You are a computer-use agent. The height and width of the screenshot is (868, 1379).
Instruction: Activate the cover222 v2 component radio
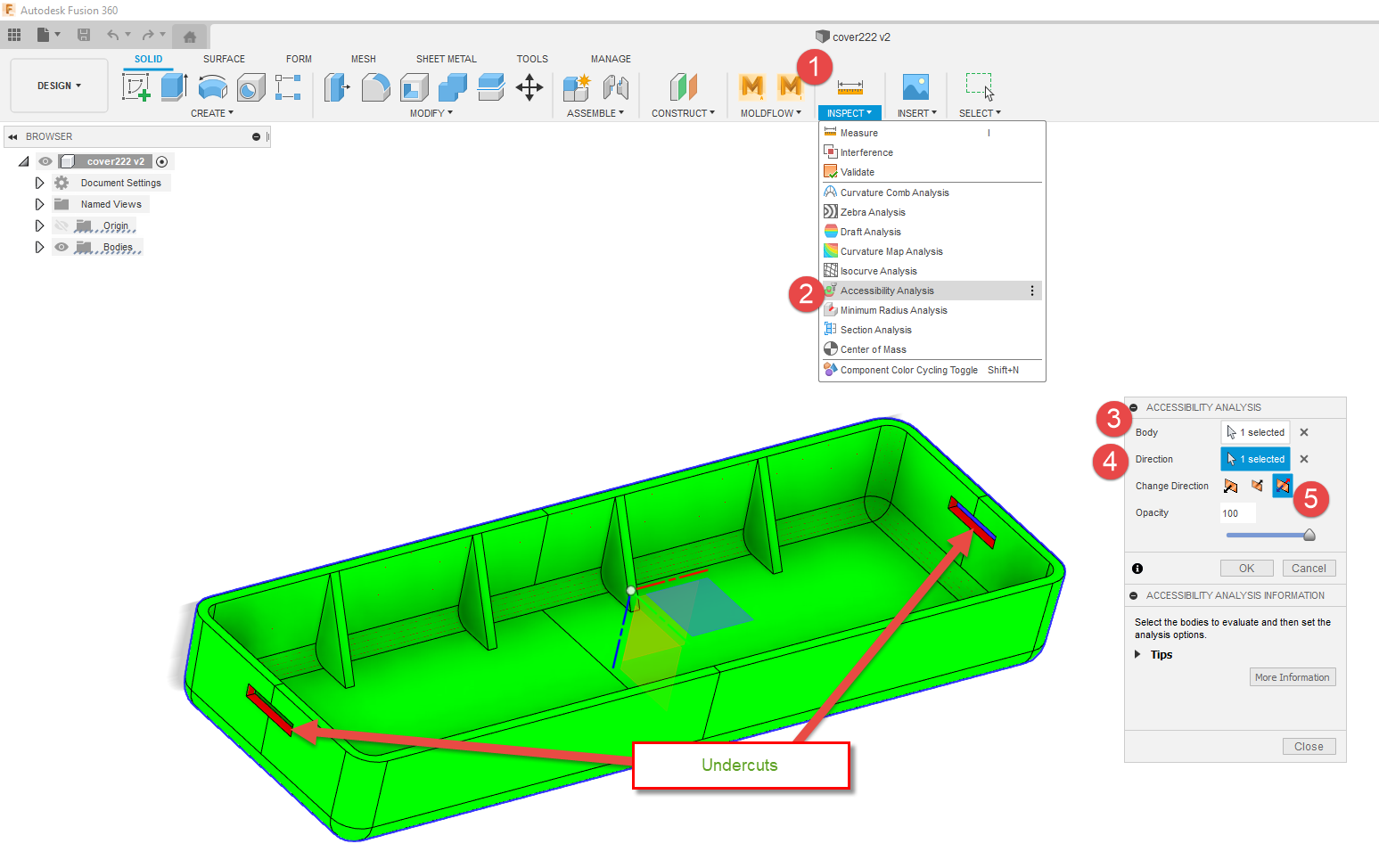coord(162,161)
